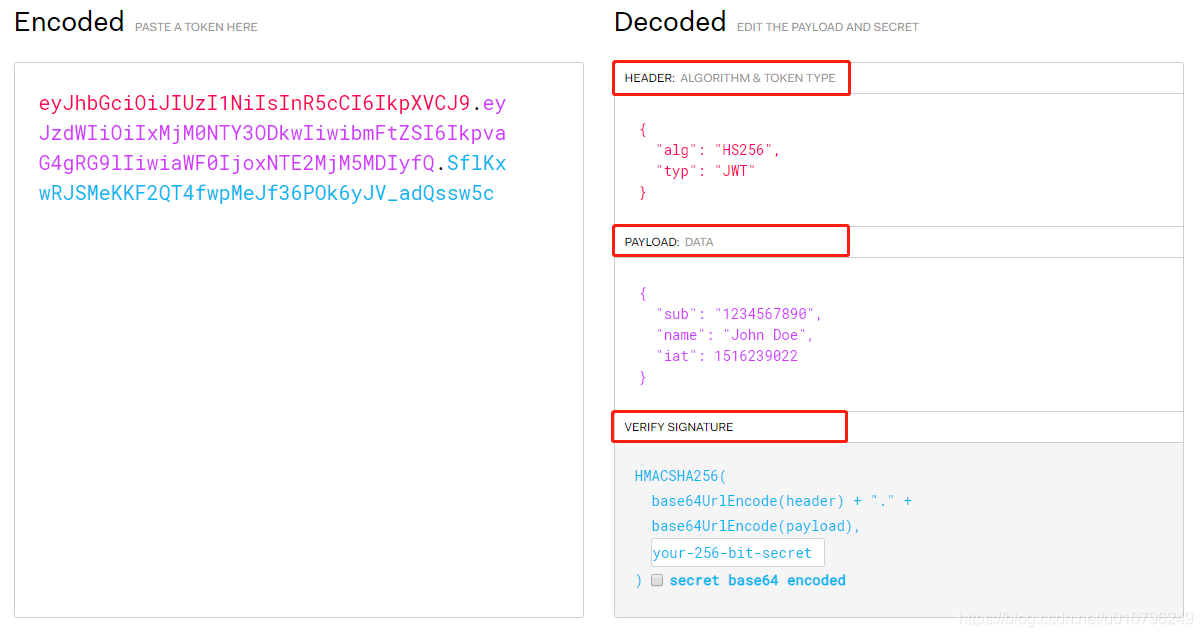Select the PAYLOAD: DATA section label
Image resolution: width=1203 pixels, height=637 pixels.
click(x=669, y=242)
